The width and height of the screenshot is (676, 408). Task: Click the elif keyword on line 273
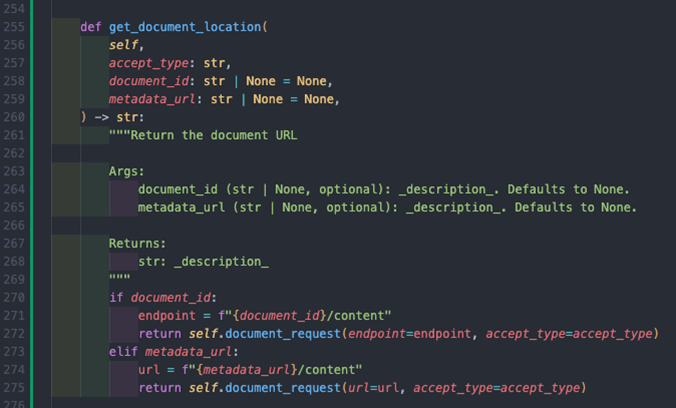click(124, 351)
